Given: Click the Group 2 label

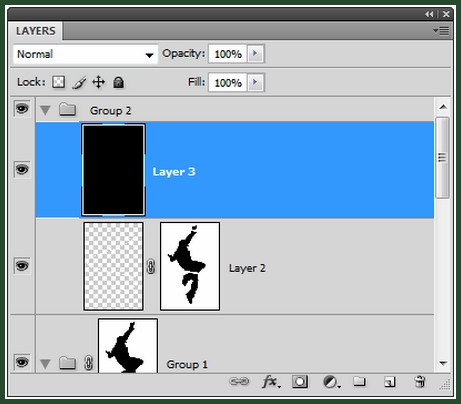Looking at the screenshot, I should 110,111.
